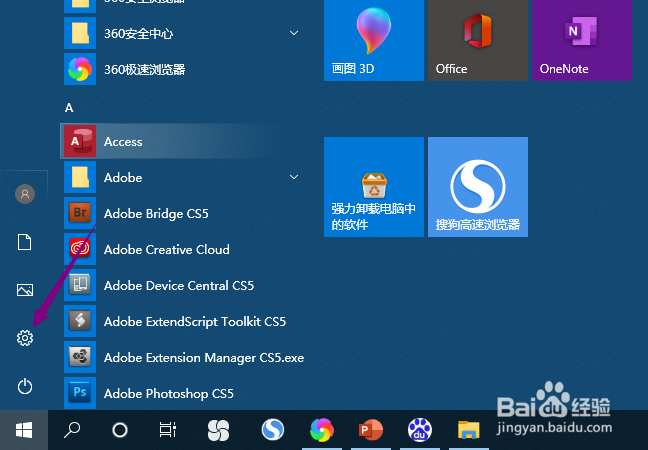
Task: Click the 强力卸载电脑中的软件 tile
Action: point(374,187)
